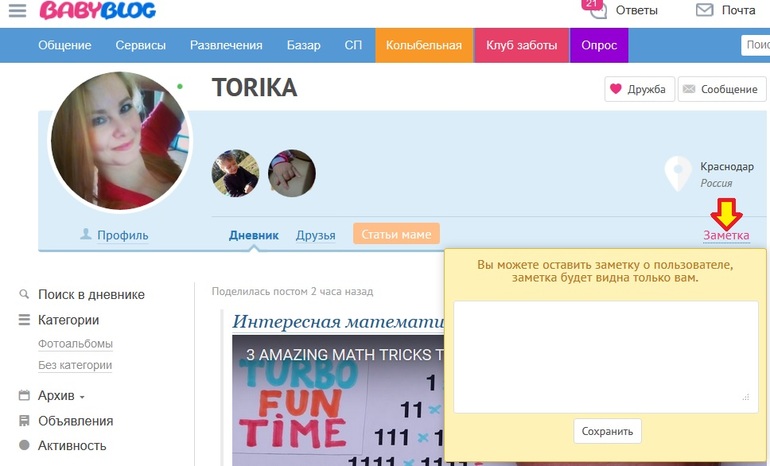Viewport: 770px width, 466px height.
Task: Open second friend avatar thumbnail
Action: 292,174
